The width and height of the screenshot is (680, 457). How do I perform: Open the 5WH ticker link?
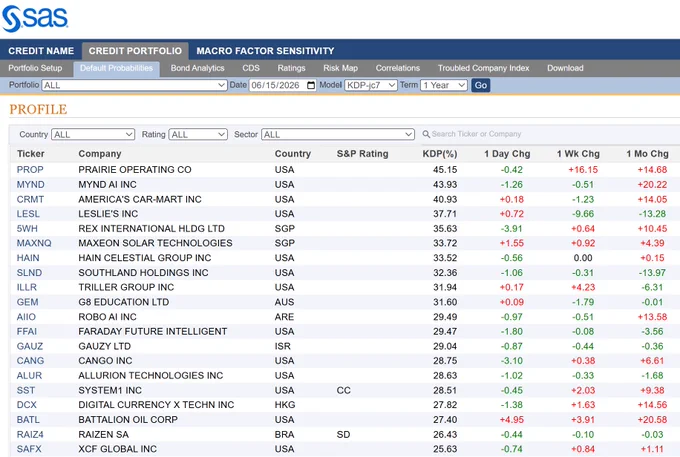[27, 228]
